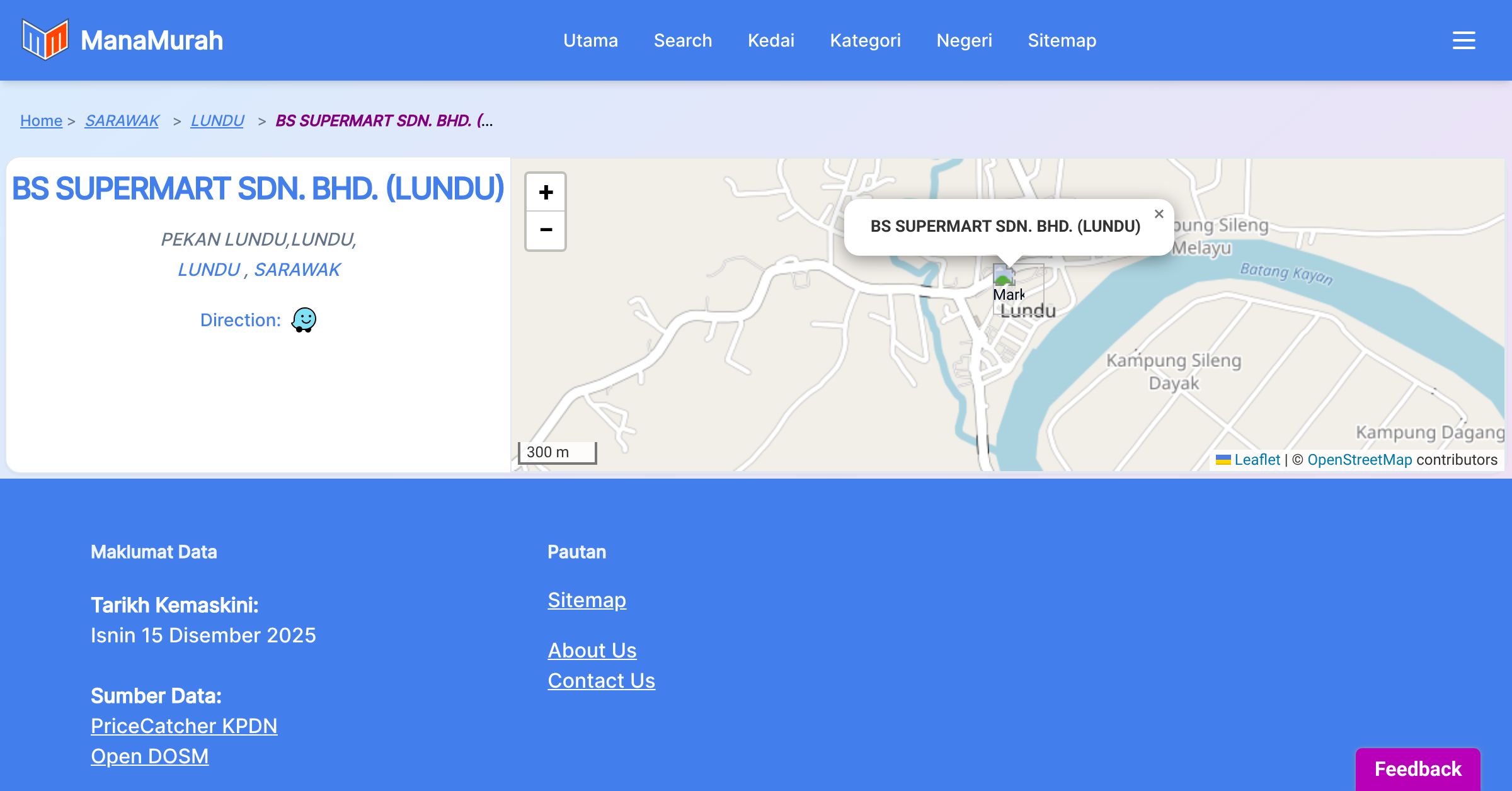Click the ManaMurah logo icon

(45, 40)
